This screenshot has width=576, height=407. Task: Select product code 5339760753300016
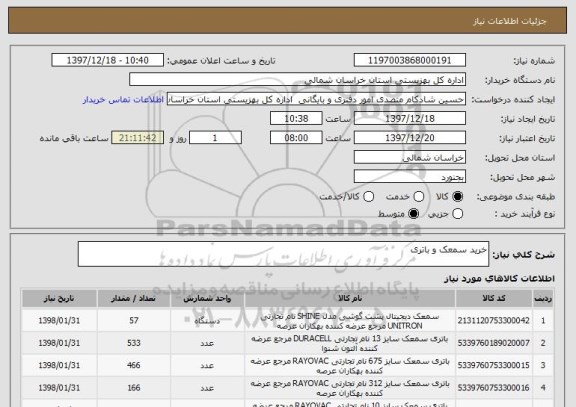click(494, 388)
